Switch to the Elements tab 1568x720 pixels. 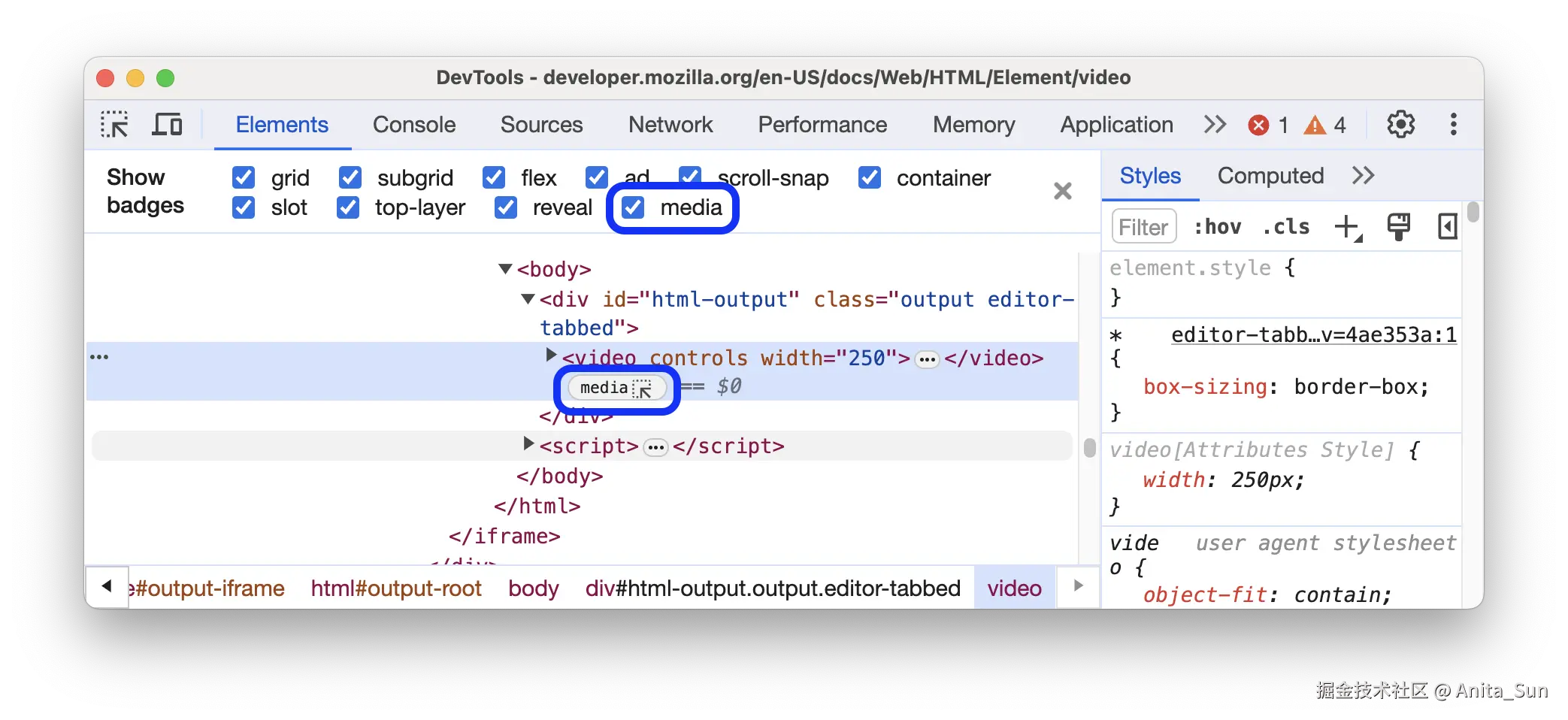tap(282, 125)
